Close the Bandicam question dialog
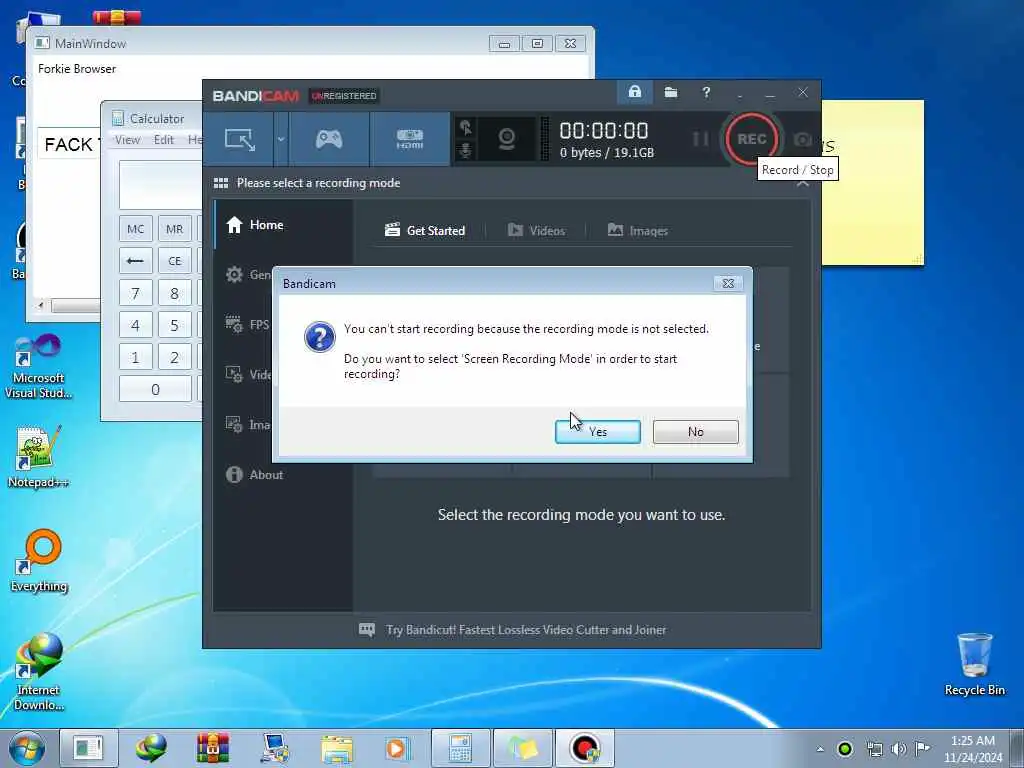The width and height of the screenshot is (1024, 768). point(728,283)
